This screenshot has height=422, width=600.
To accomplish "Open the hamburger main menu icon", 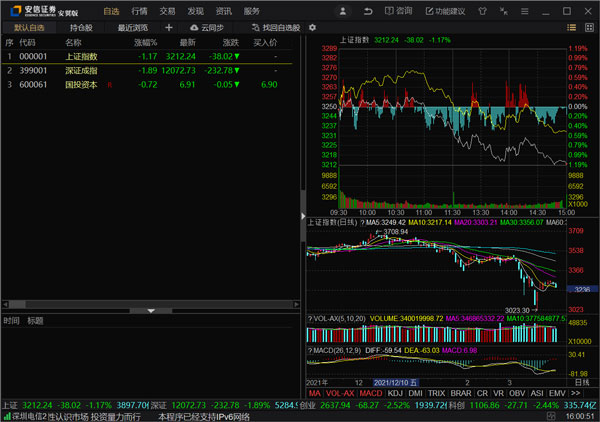I will click(x=525, y=11).
